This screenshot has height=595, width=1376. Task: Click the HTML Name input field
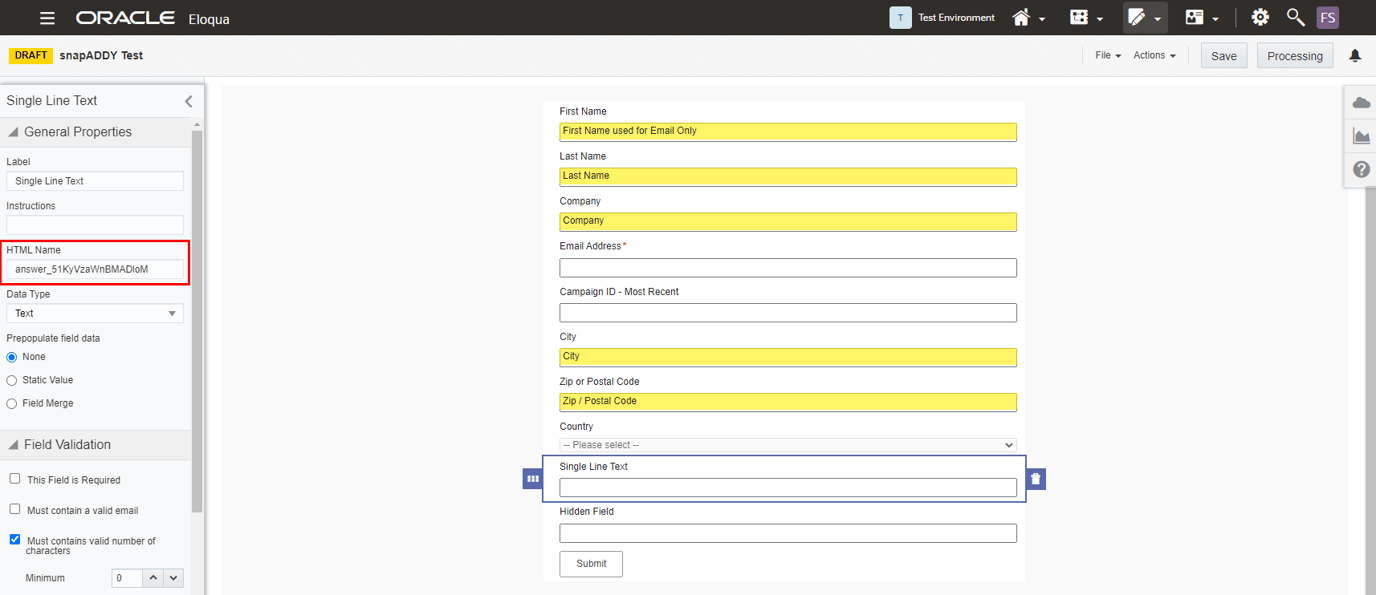(x=95, y=269)
